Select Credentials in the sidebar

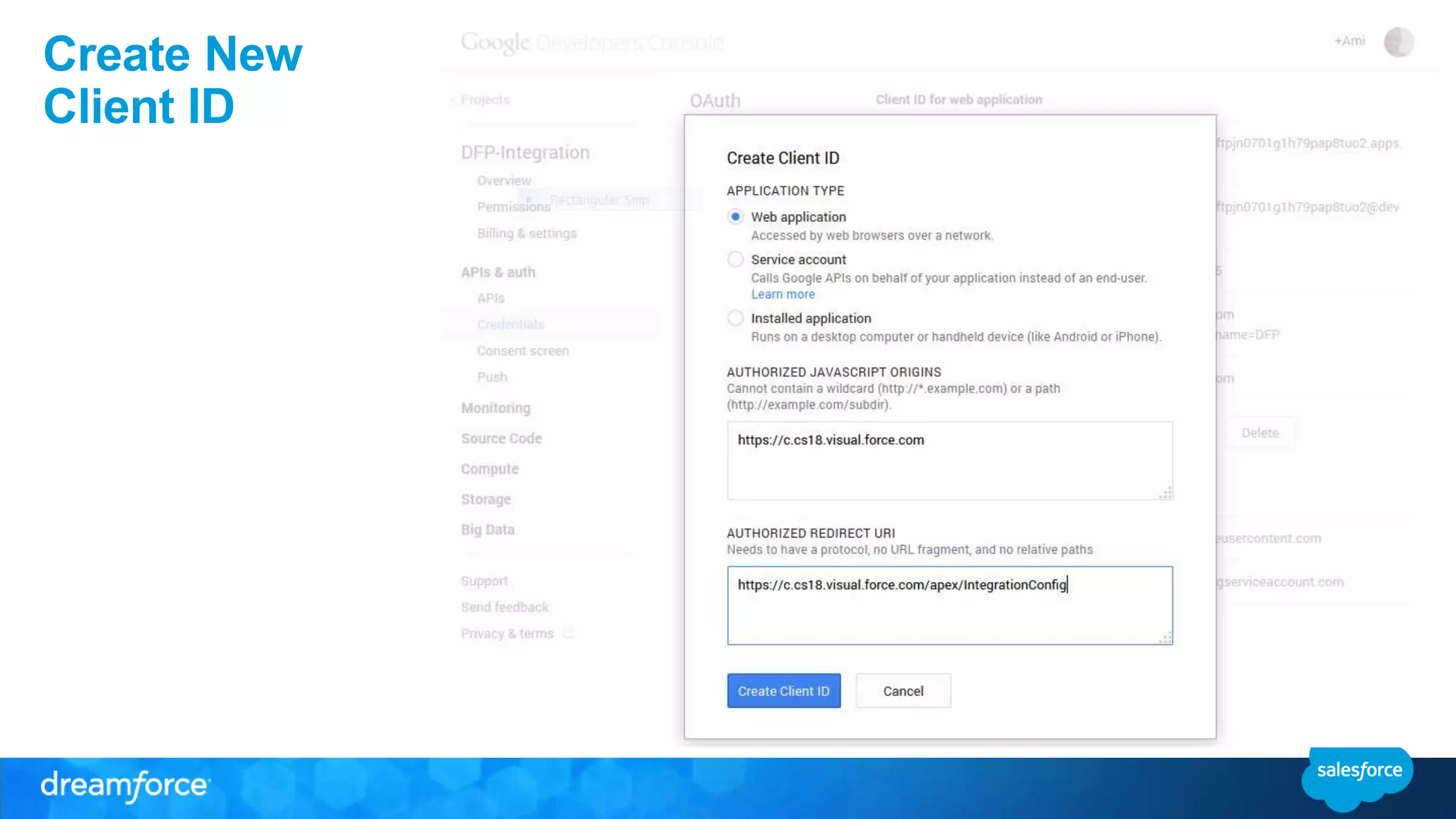[x=510, y=324]
